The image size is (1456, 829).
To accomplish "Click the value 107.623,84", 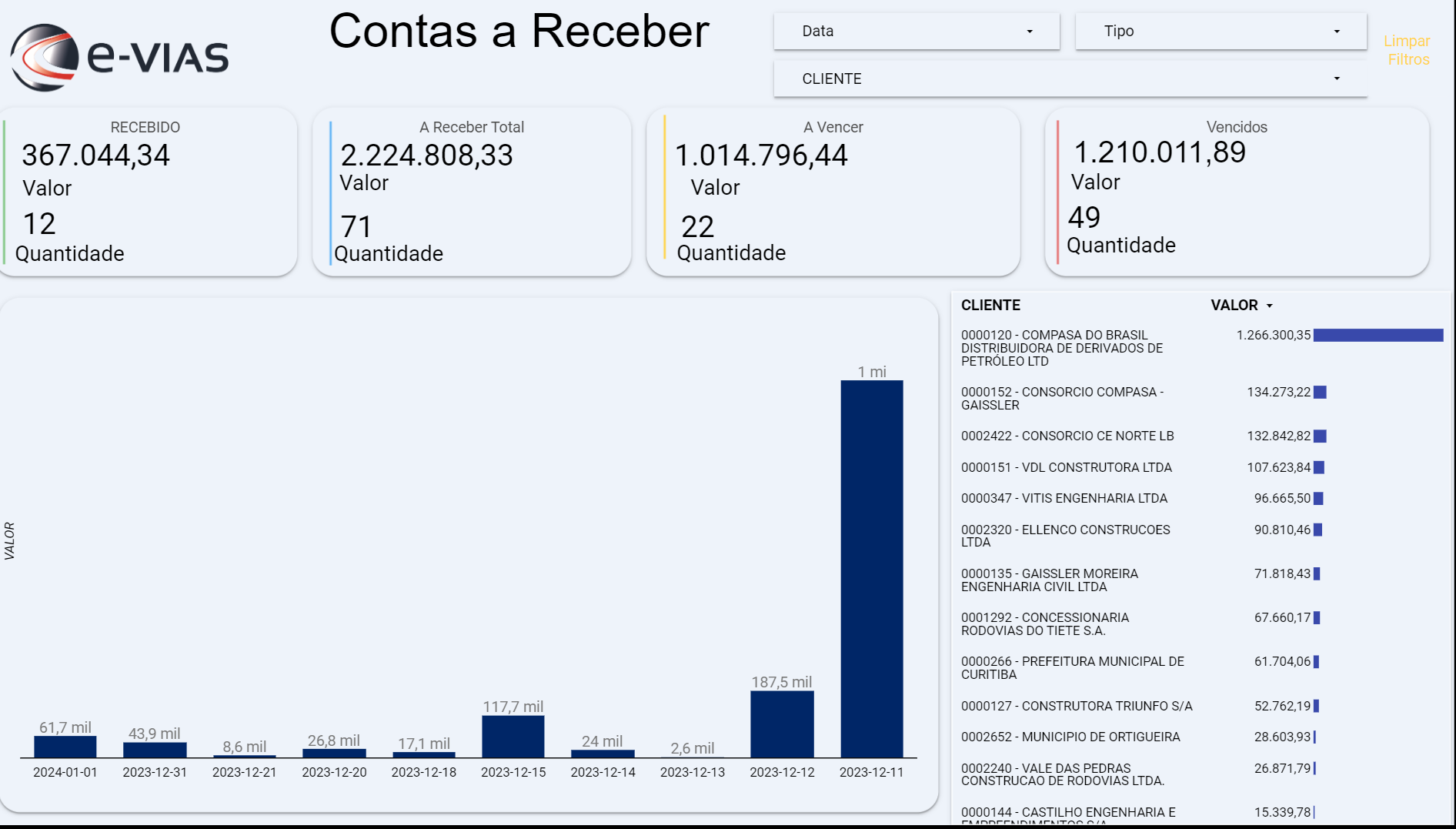I will tap(1278, 467).
